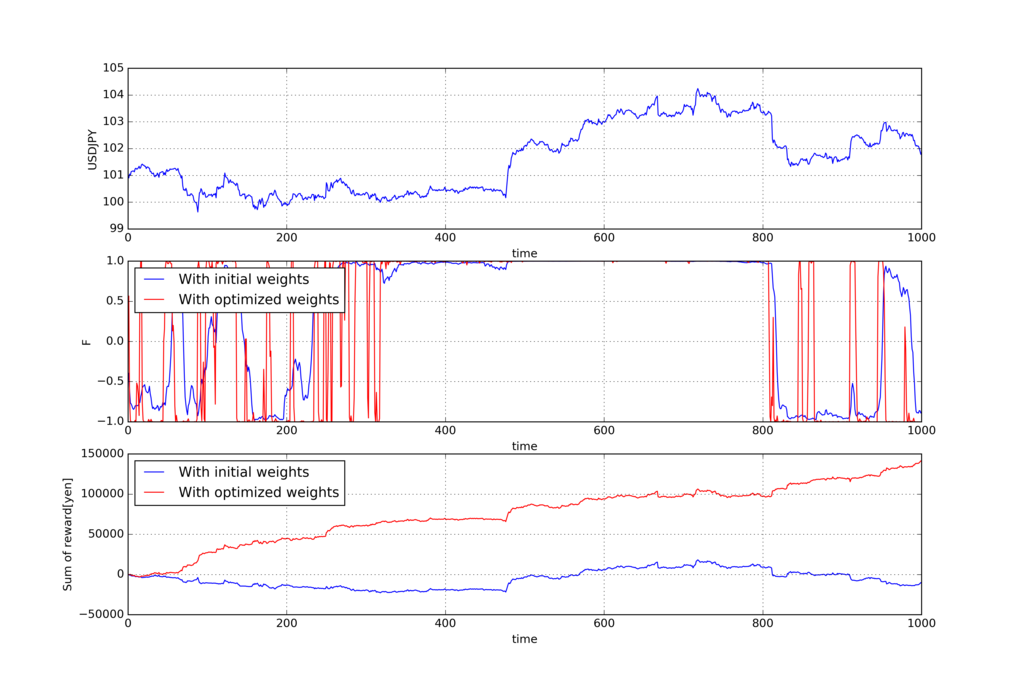Click the −1.0 tick on F axis

pyautogui.click(x=110, y=421)
